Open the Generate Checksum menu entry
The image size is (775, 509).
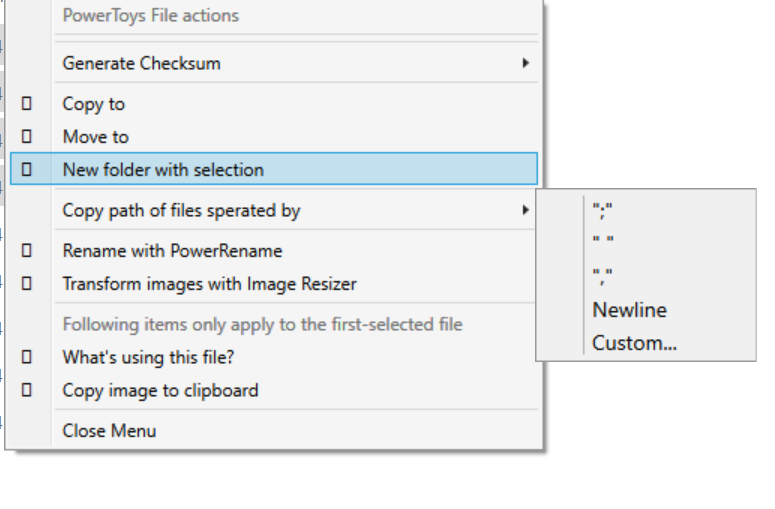click(x=141, y=63)
